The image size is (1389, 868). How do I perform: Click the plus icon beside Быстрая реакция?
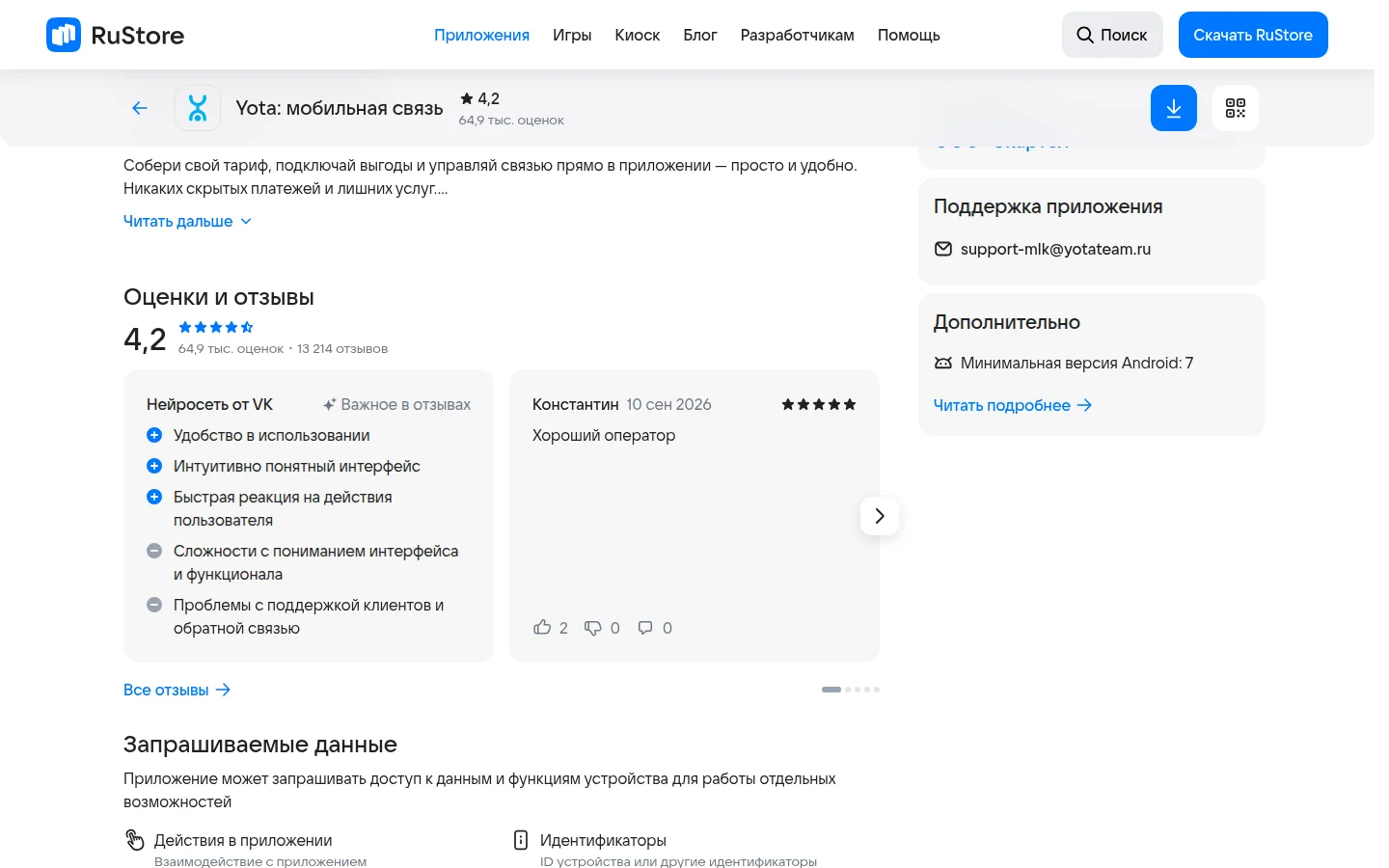tap(154, 497)
